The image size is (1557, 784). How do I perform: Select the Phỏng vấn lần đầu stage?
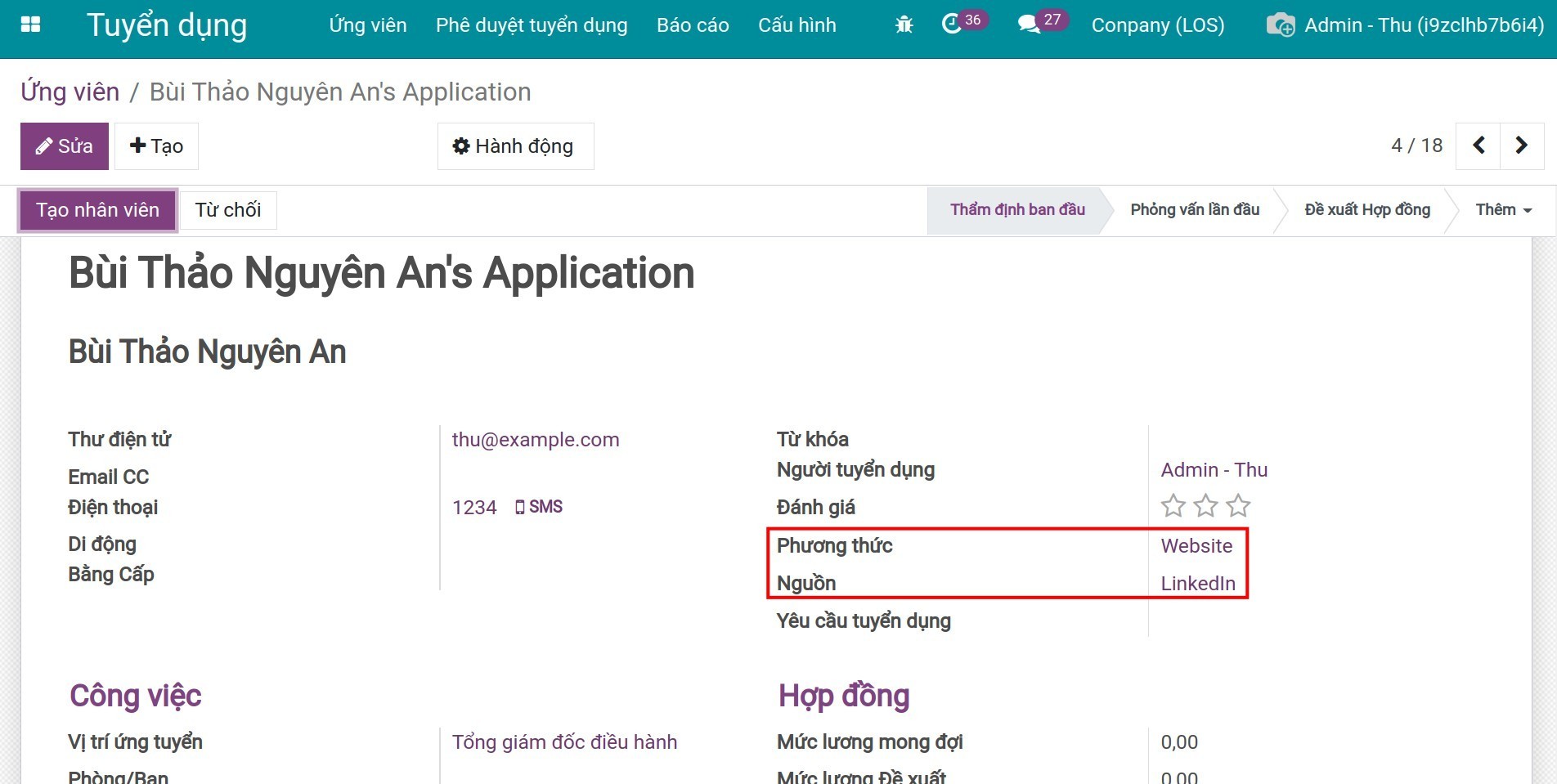point(1194,210)
